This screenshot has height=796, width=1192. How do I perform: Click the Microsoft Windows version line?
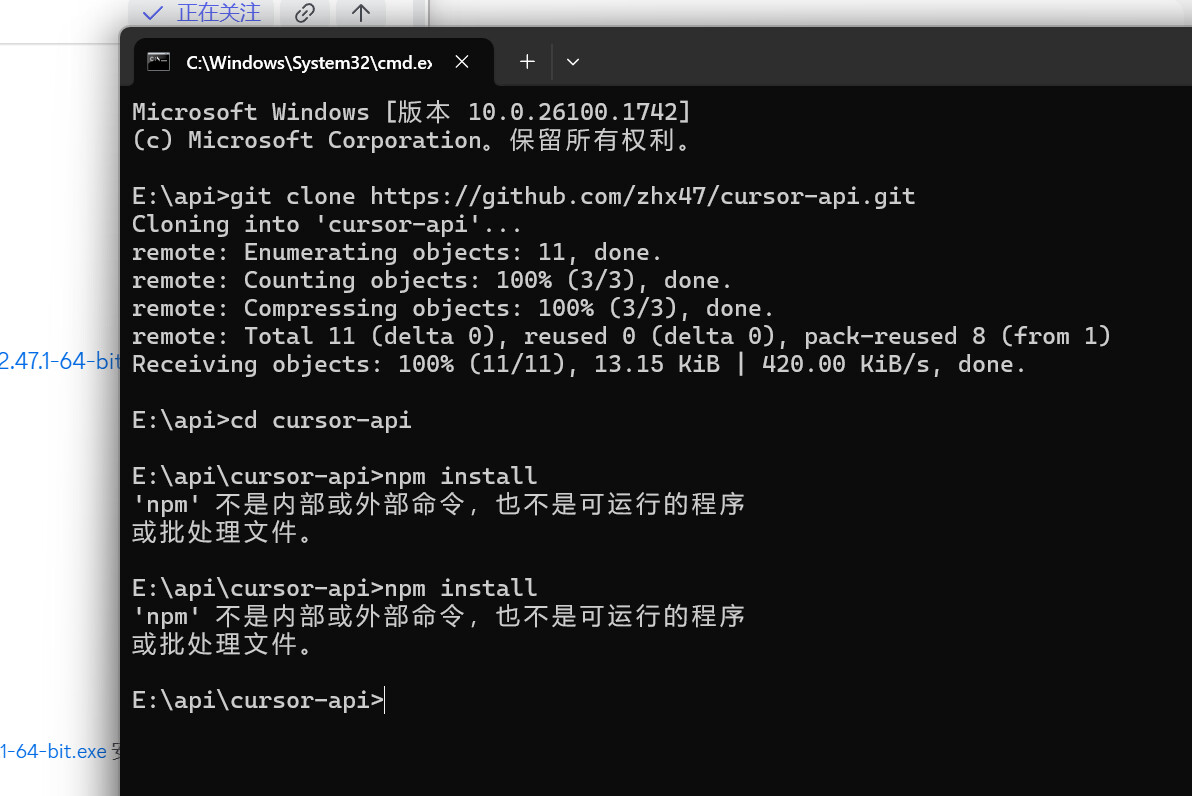point(411,112)
